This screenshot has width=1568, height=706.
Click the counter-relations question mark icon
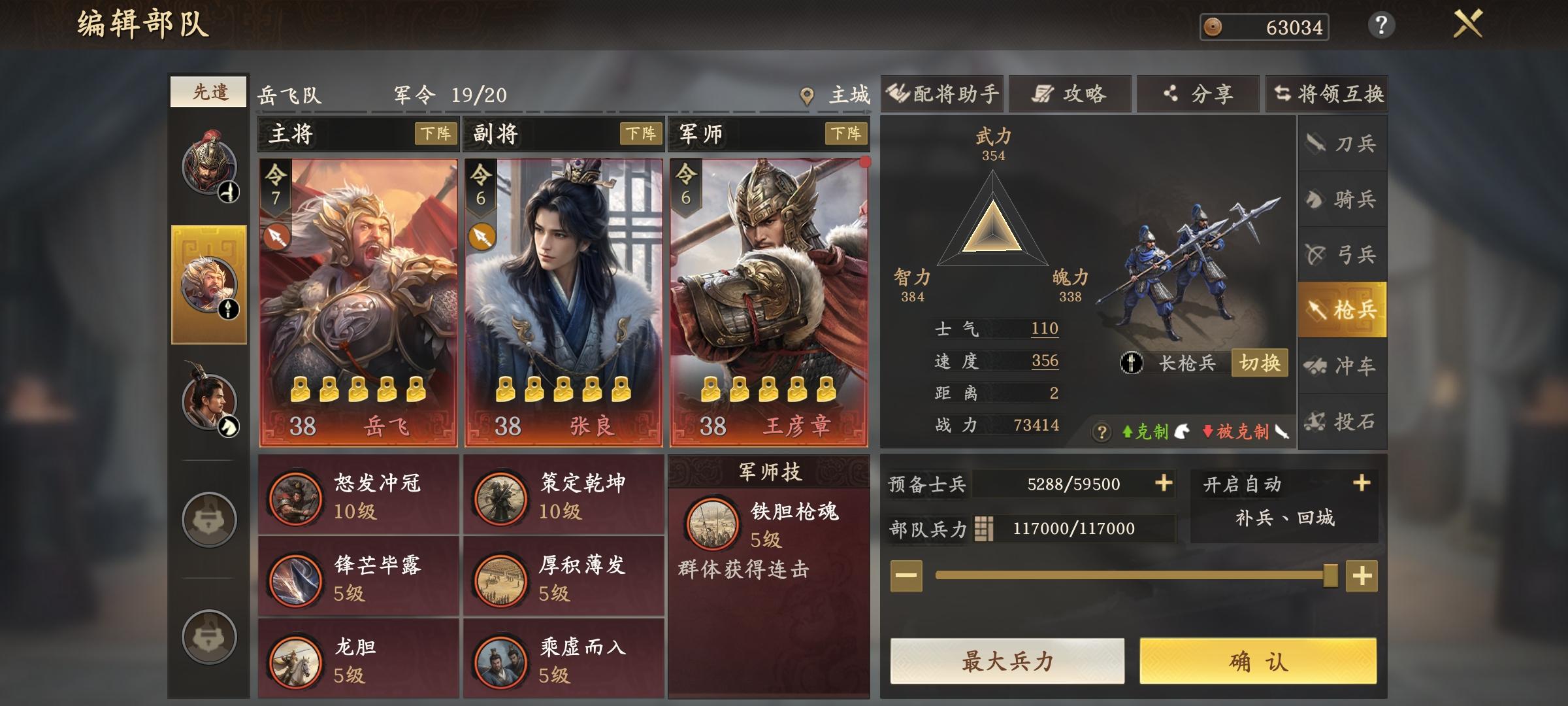click(1102, 432)
